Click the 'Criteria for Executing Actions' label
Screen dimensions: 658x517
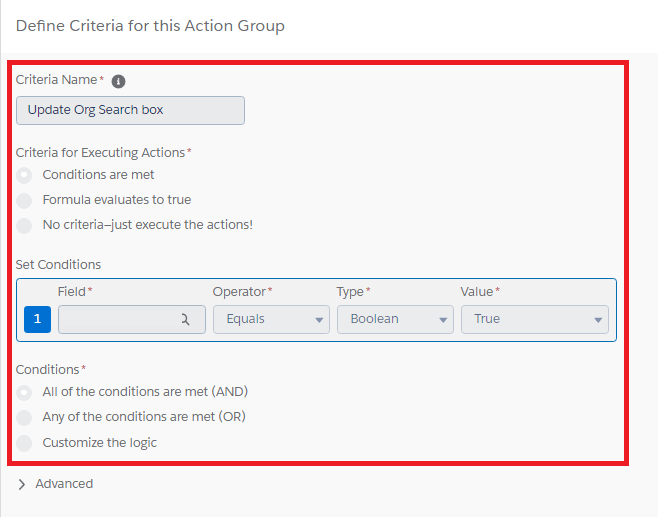[x=100, y=153]
